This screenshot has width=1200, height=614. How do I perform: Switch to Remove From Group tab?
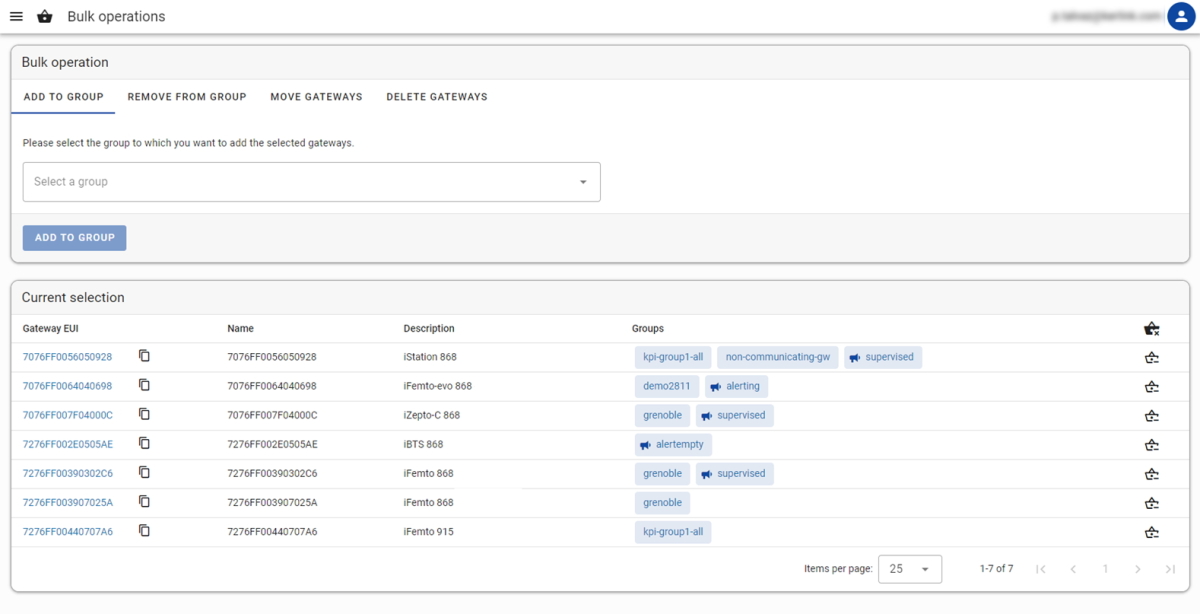click(187, 97)
